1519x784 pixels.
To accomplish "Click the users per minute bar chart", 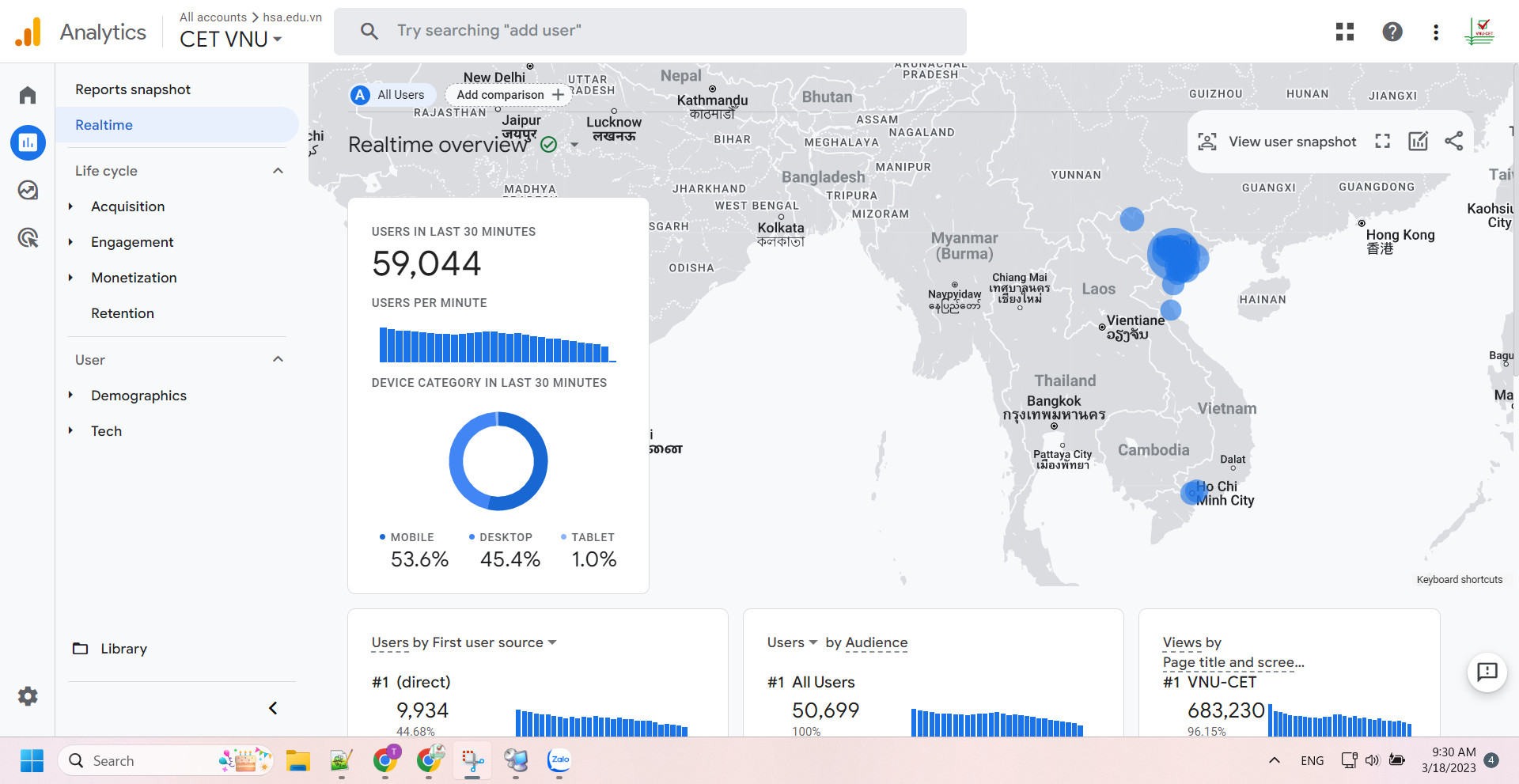I will (x=498, y=345).
